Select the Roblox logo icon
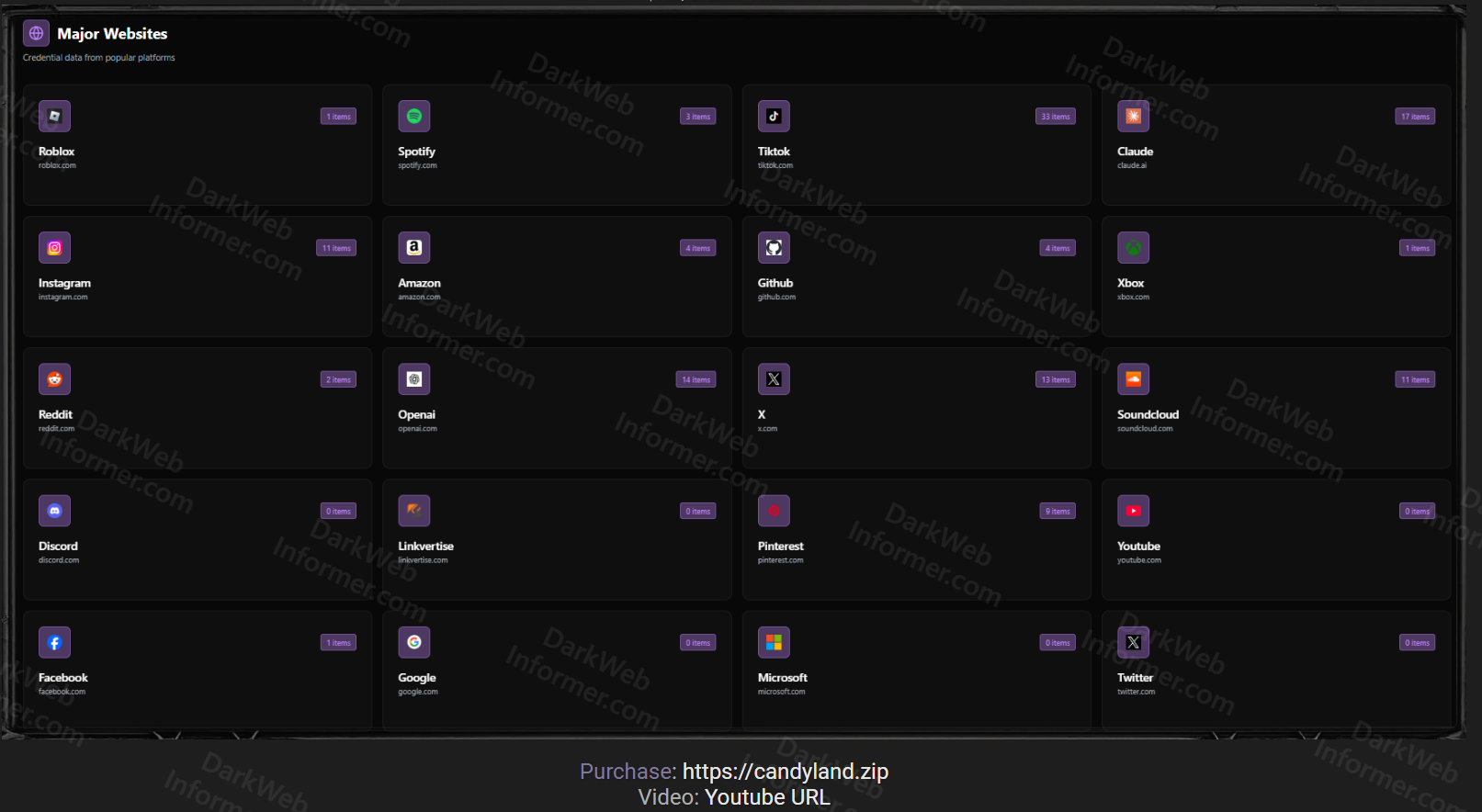Image resolution: width=1482 pixels, height=812 pixels. [x=54, y=117]
